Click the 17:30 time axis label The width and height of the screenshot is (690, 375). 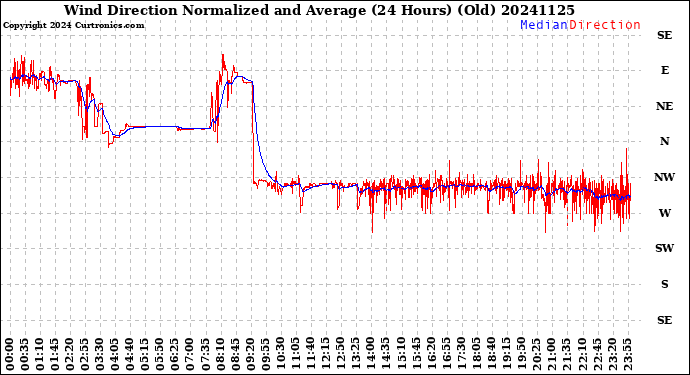(462, 354)
